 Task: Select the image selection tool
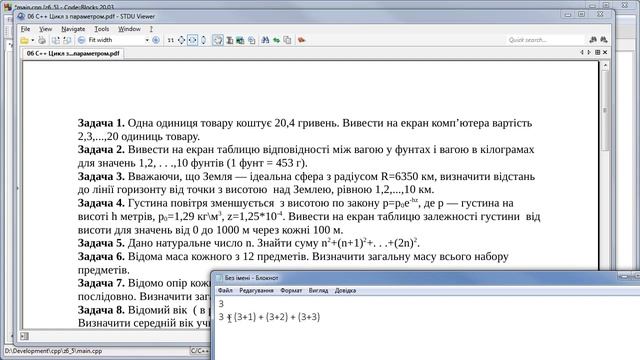coord(240,40)
